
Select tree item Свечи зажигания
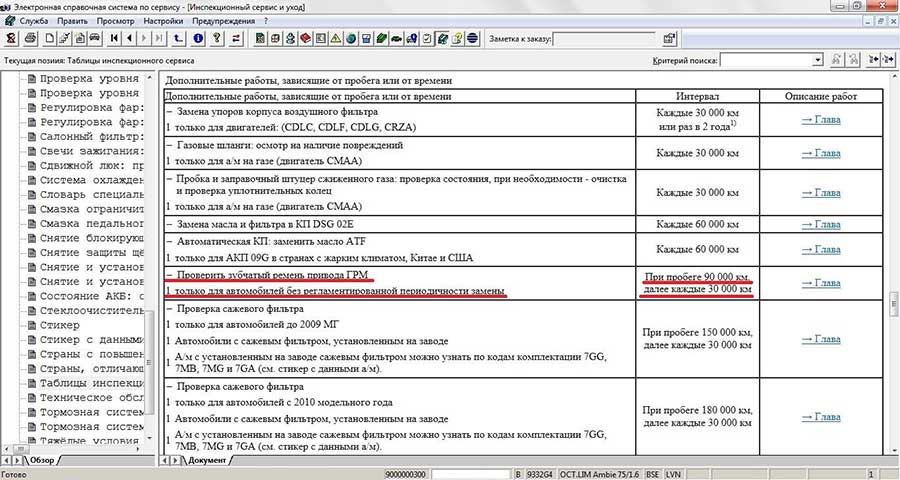click(x=92, y=151)
